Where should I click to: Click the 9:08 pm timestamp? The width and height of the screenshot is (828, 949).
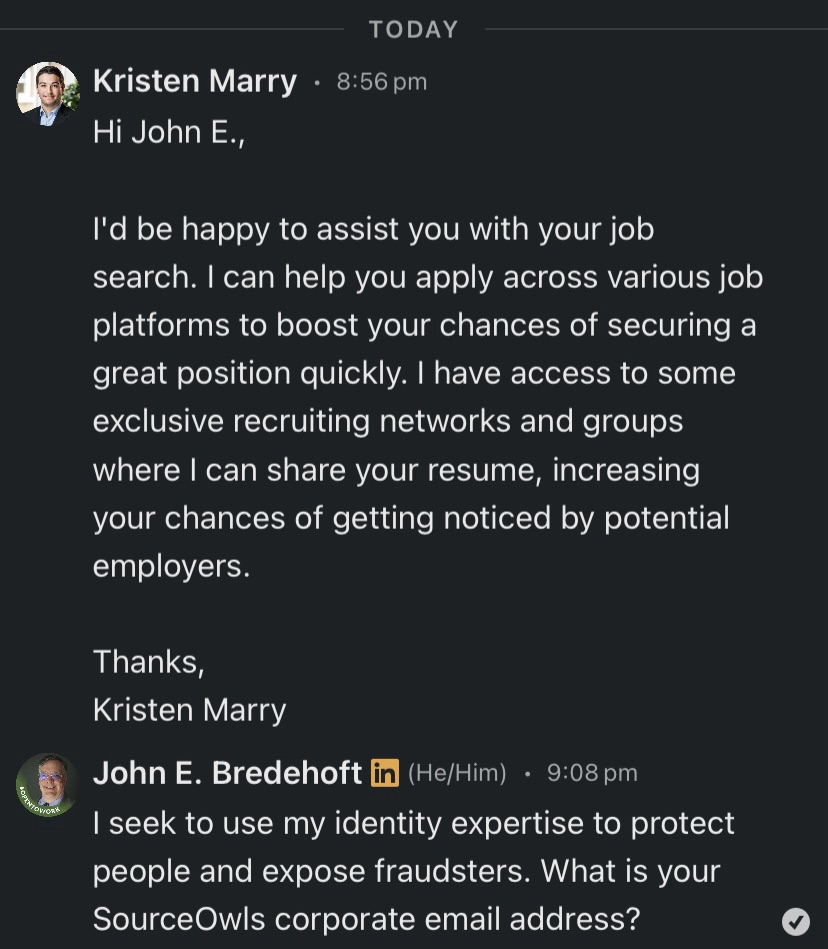pyautogui.click(x=592, y=773)
